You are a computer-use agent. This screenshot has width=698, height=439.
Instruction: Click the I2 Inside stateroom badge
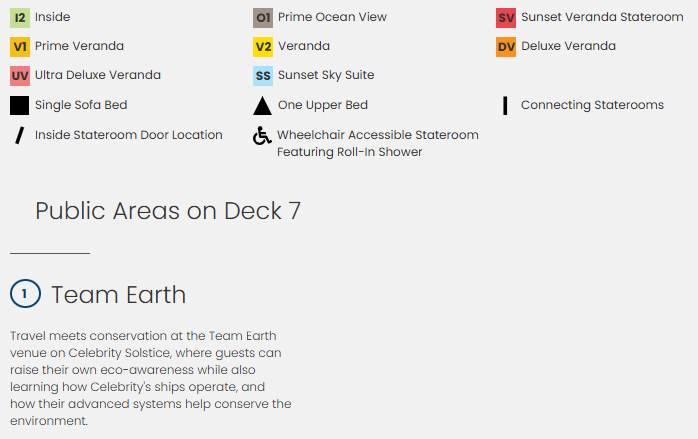tap(20, 17)
